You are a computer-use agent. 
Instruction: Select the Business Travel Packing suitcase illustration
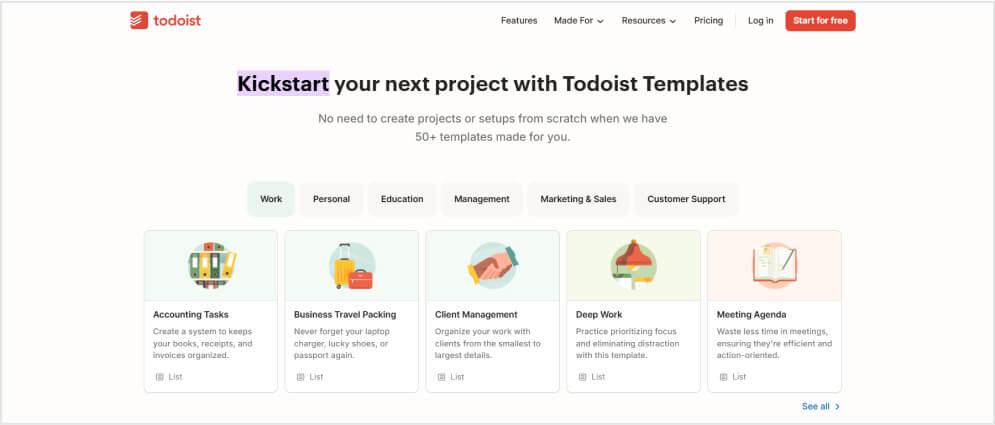352,266
